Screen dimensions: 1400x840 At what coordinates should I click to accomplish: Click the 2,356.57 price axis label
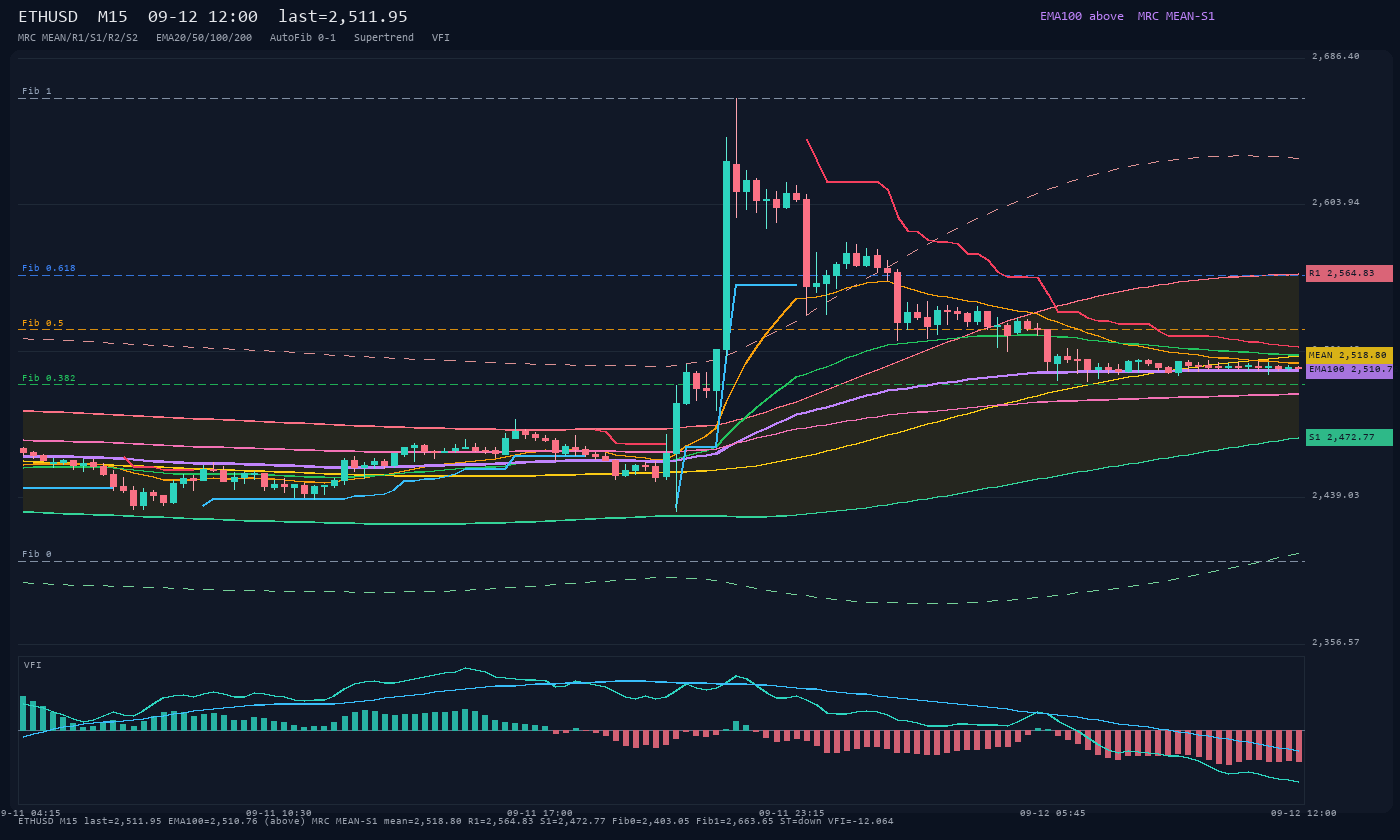click(x=1336, y=642)
